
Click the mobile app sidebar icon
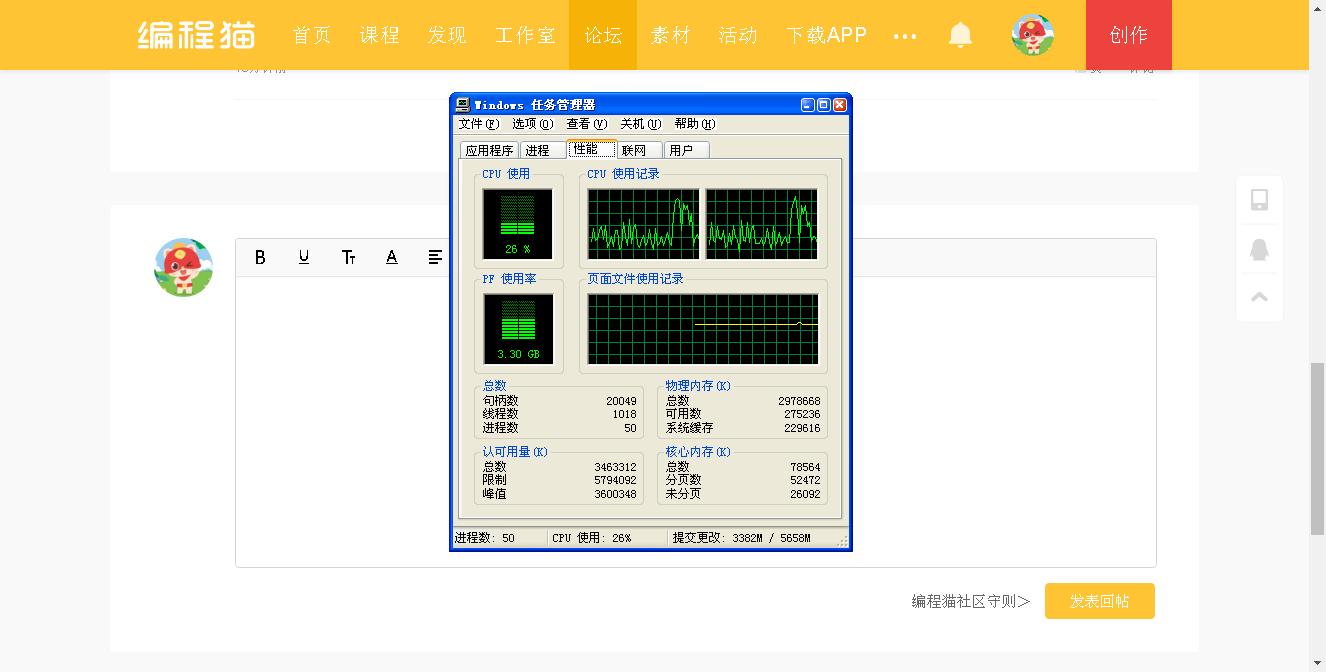click(x=1260, y=199)
